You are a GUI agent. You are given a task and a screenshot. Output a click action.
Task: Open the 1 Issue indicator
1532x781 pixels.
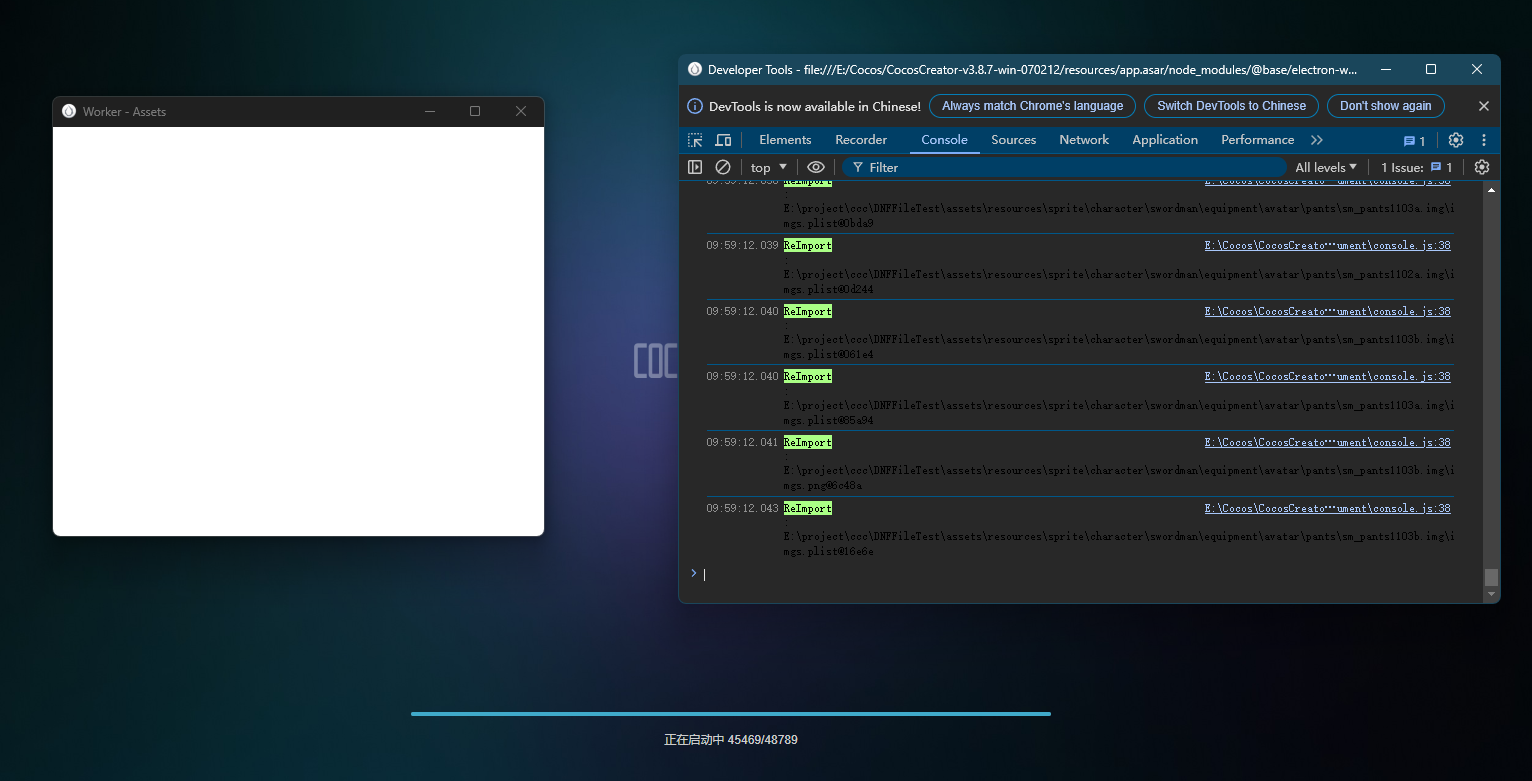tap(1417, 167)
